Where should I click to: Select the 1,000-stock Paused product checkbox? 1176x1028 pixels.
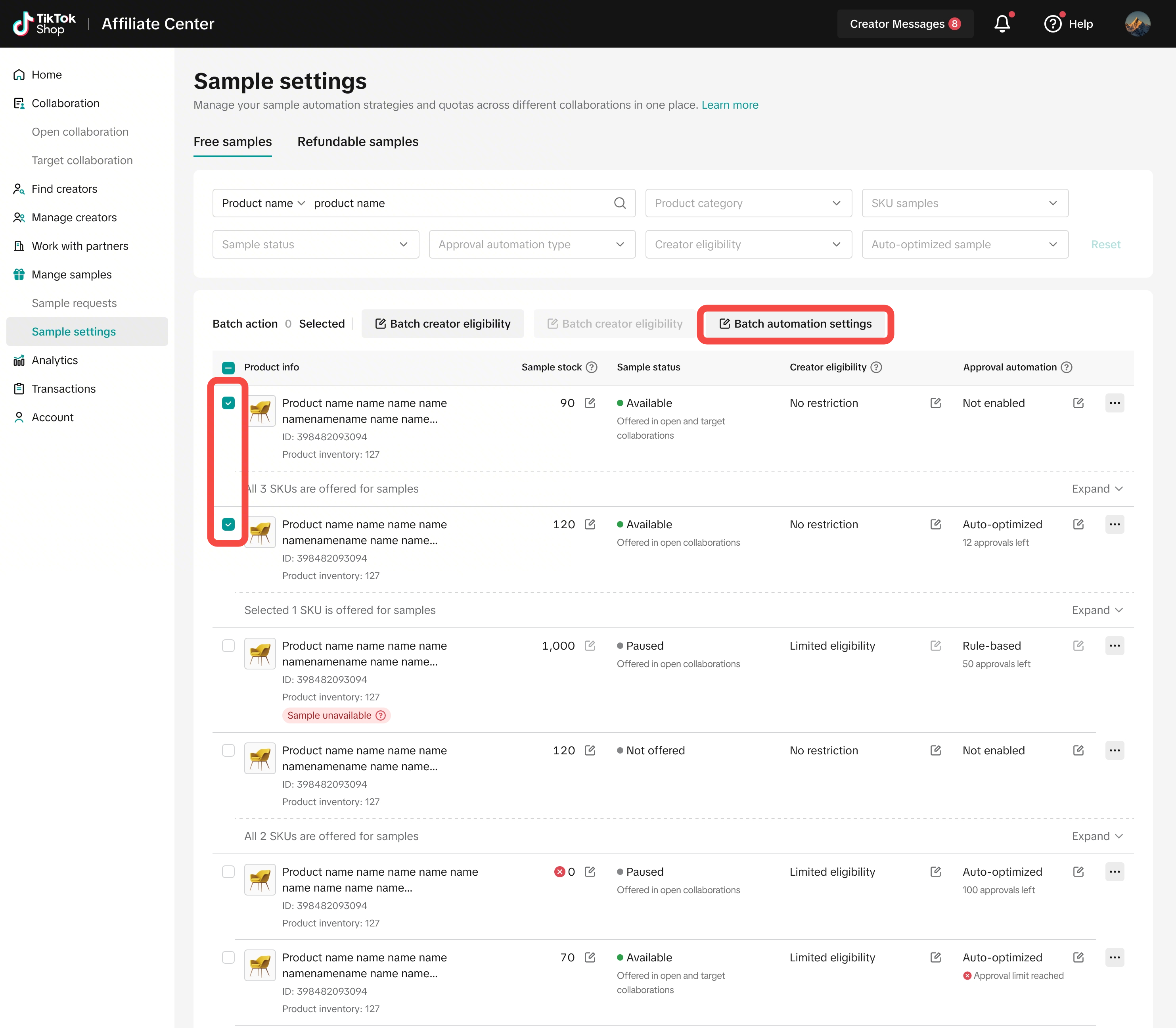[x=228, y=645]
